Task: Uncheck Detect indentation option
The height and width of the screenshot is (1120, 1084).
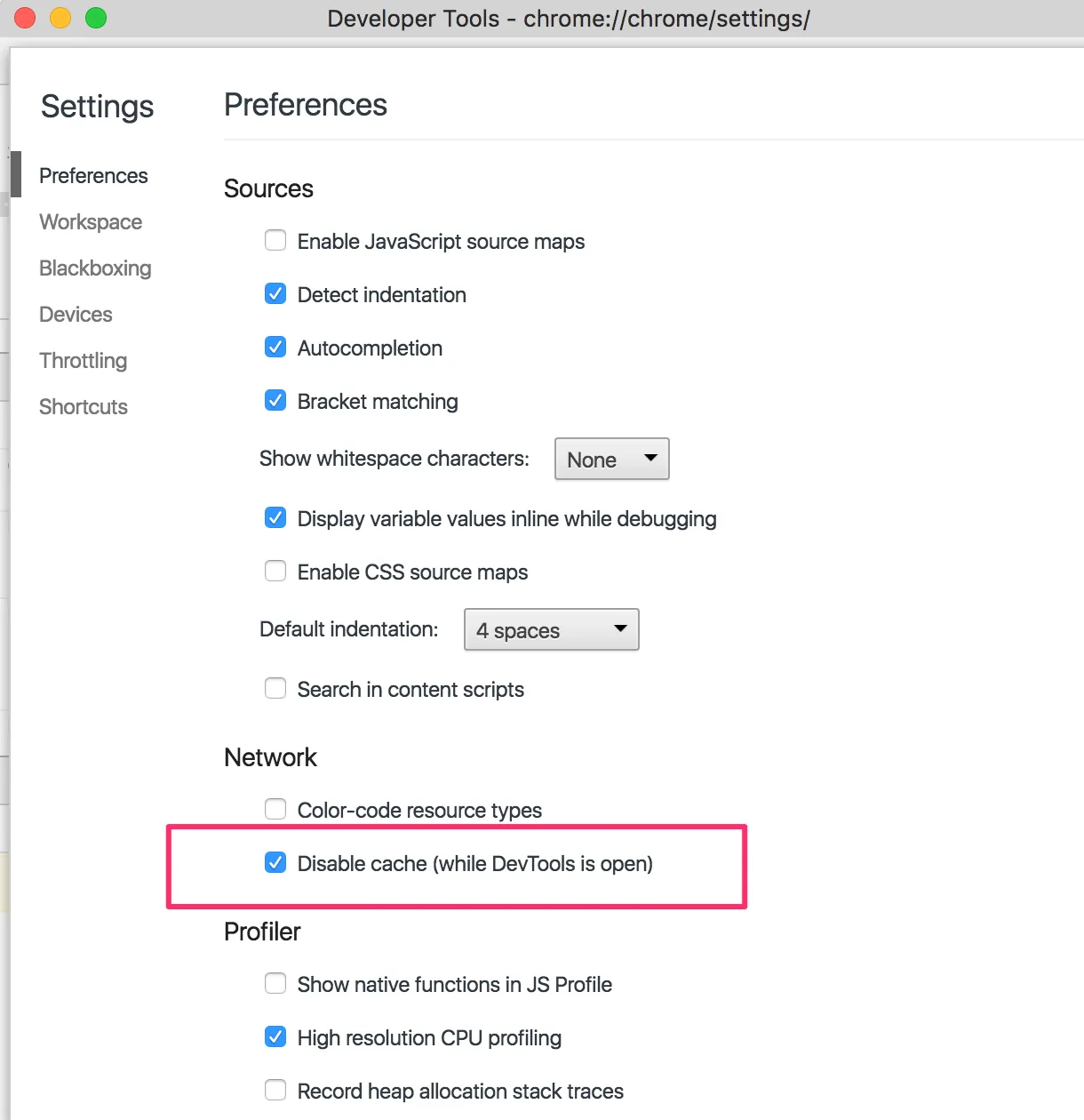Action: click(x=275, y=294)
